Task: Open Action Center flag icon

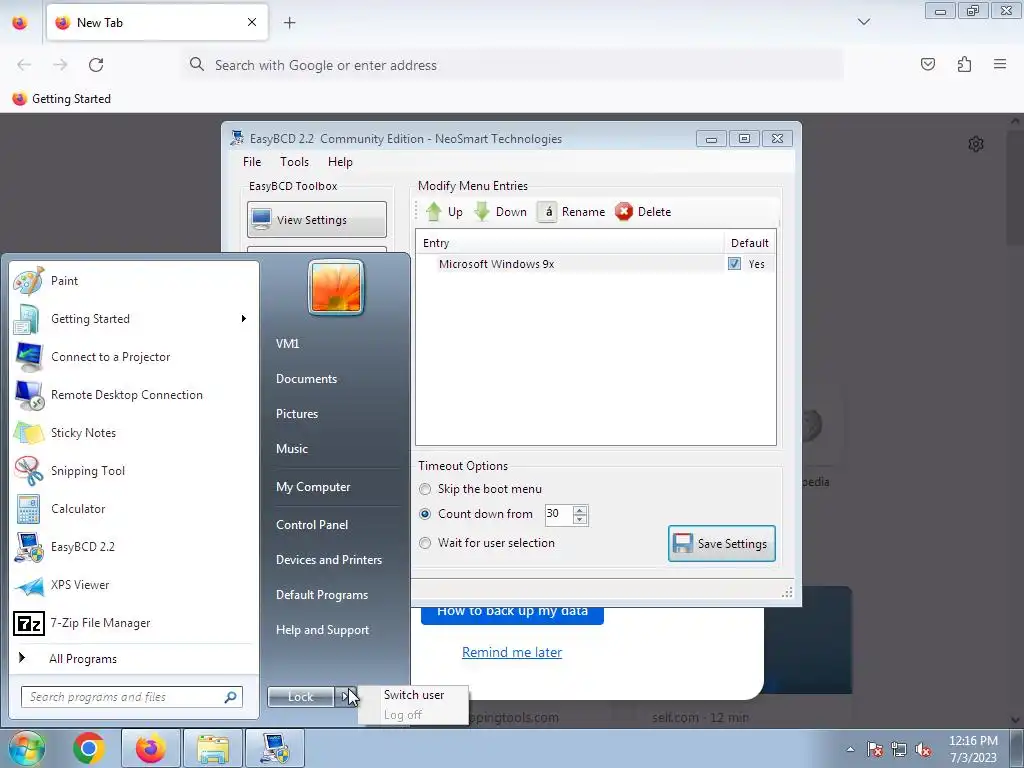Action: pos(875,750)
